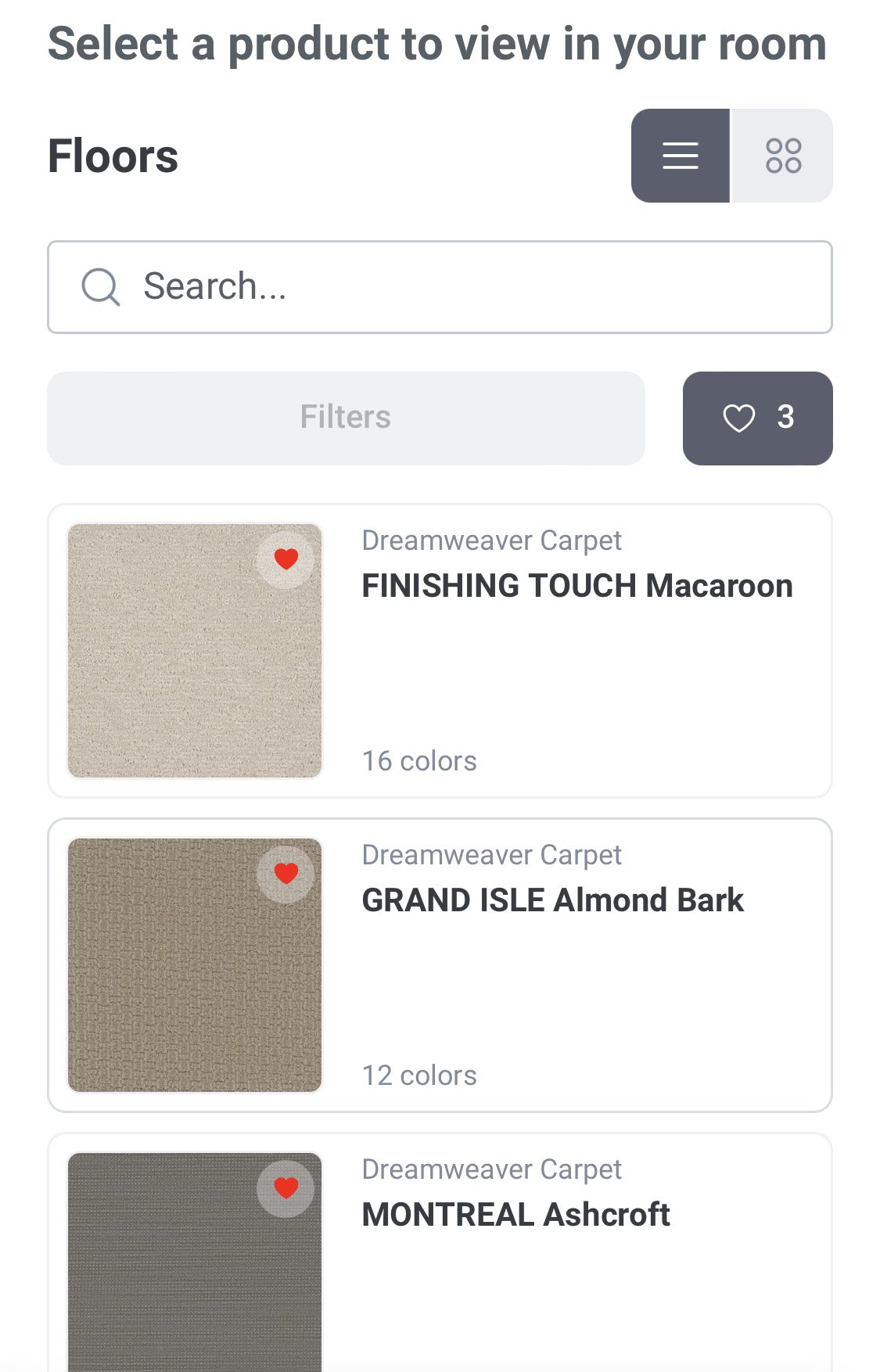This screenshot has height=1372, width=880.
Task: Select the list view icon
Action: click(x=680, y=155)
